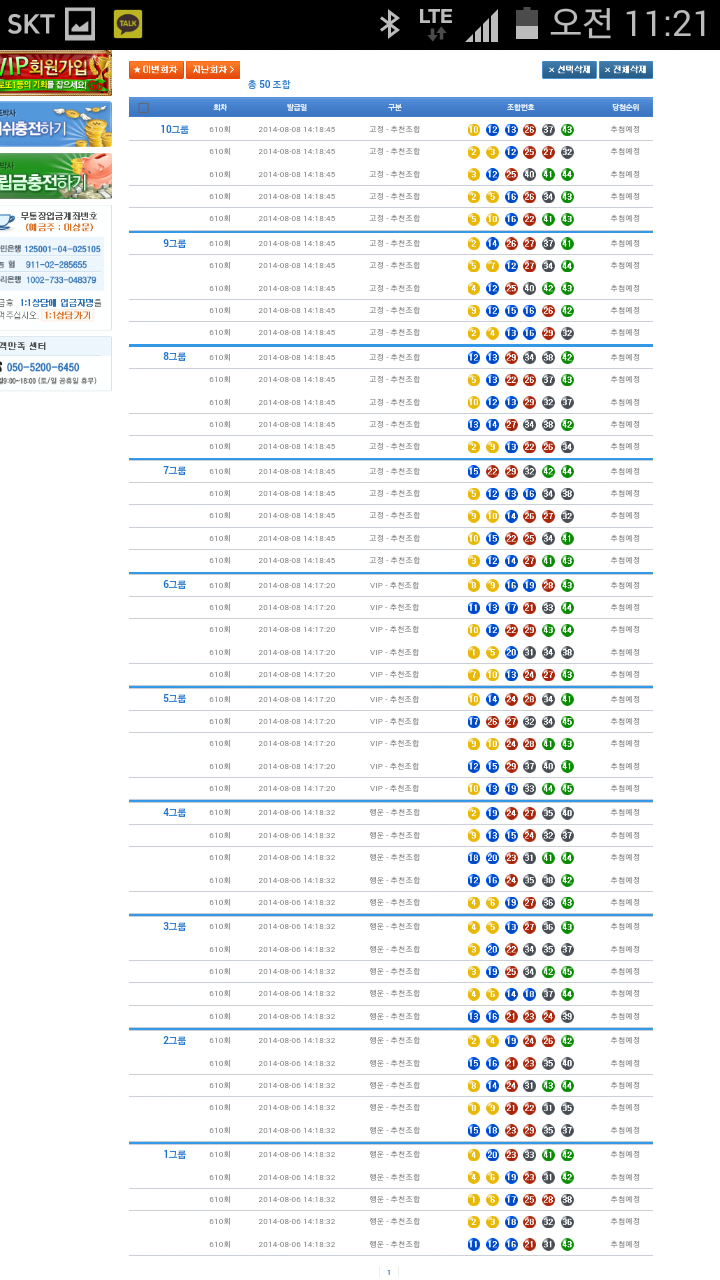
Task: Select the 5그룹 group label
Action: point(174,699)
